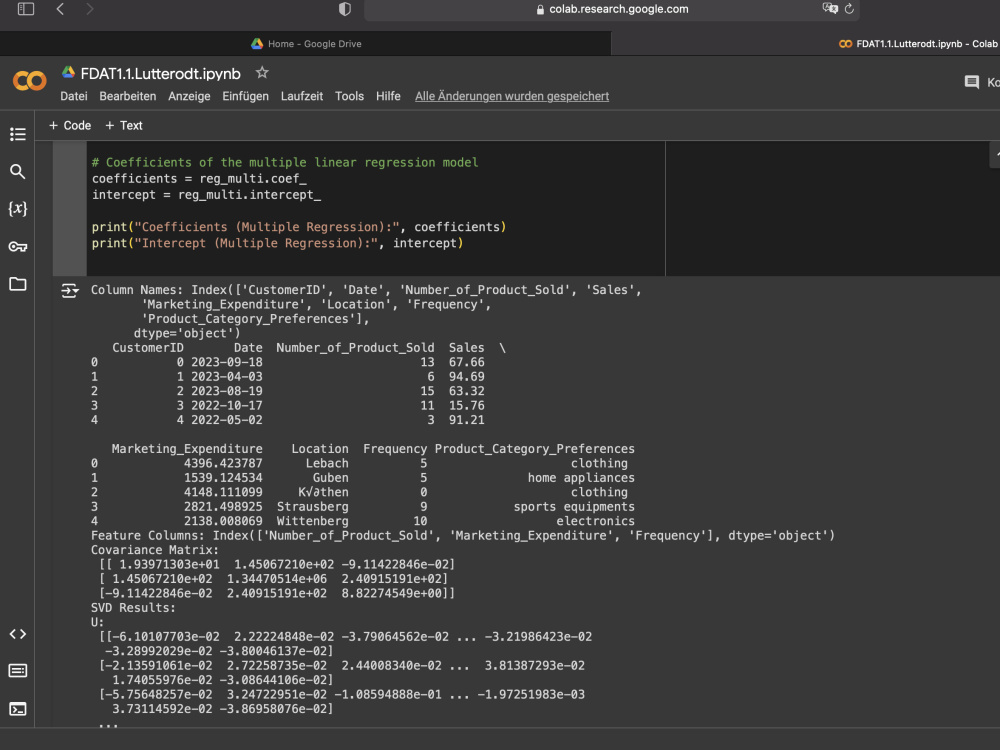Open the comments icon in header
Image resolution: width=1000 pixels, height=750 pixels.
972,82
